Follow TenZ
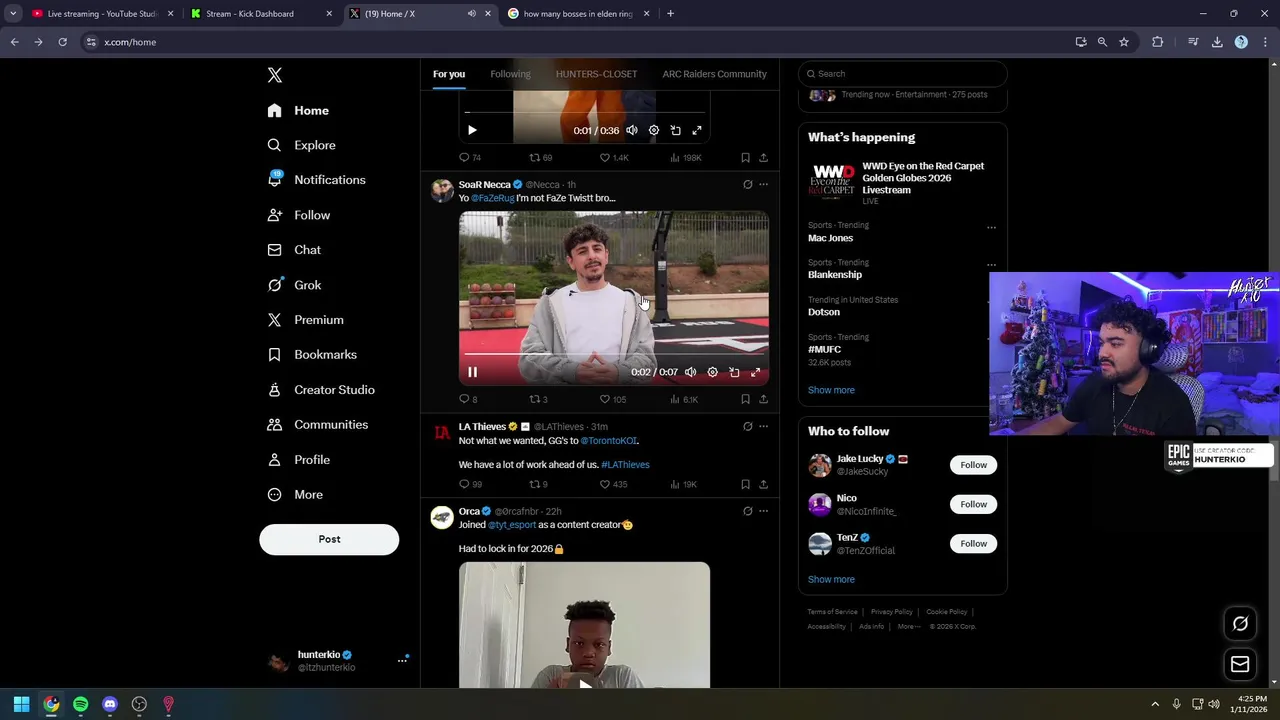 pyautogui.click(x=973, y=544)
